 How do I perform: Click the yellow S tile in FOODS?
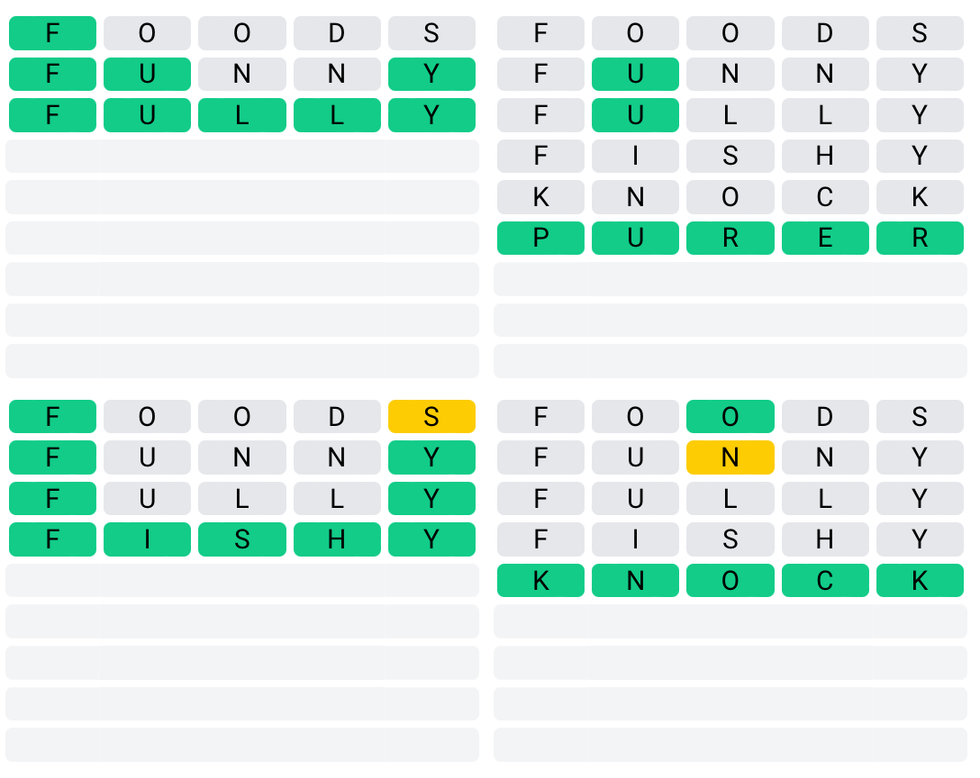pos(431,417)
